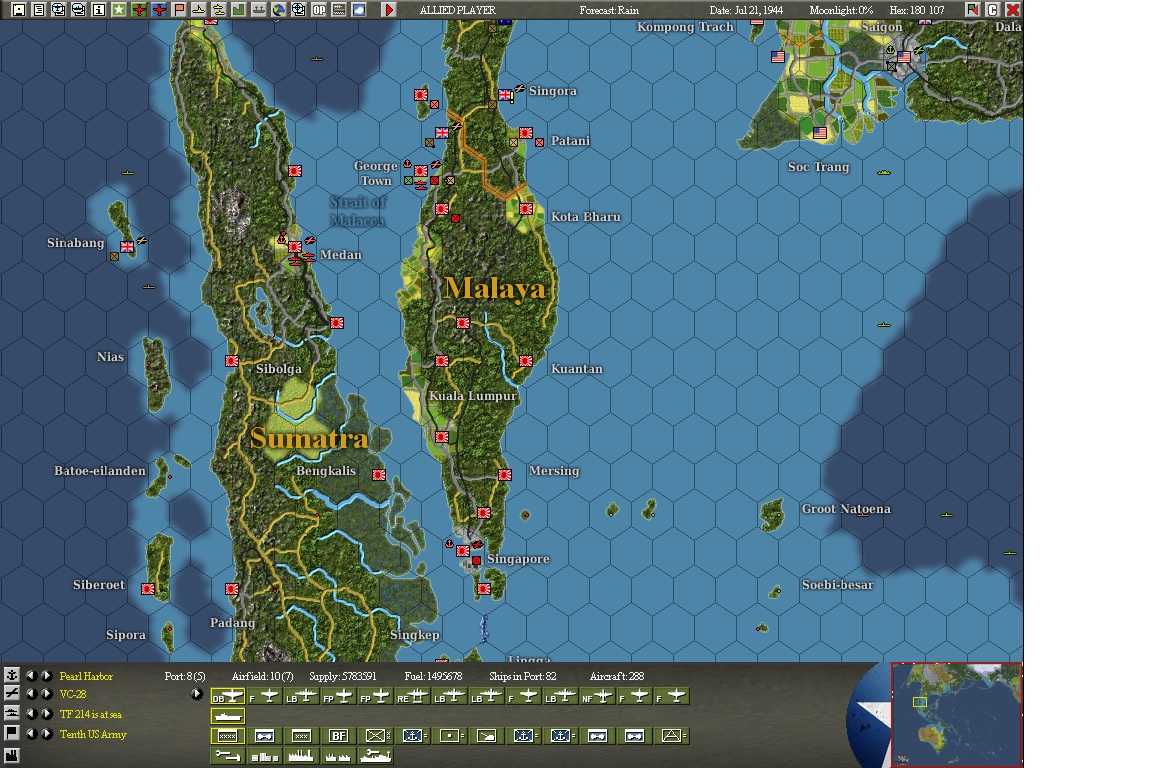Click the 'Fuel: 1495678' value
The image size is (1152, 768).
tap(433, 676)
